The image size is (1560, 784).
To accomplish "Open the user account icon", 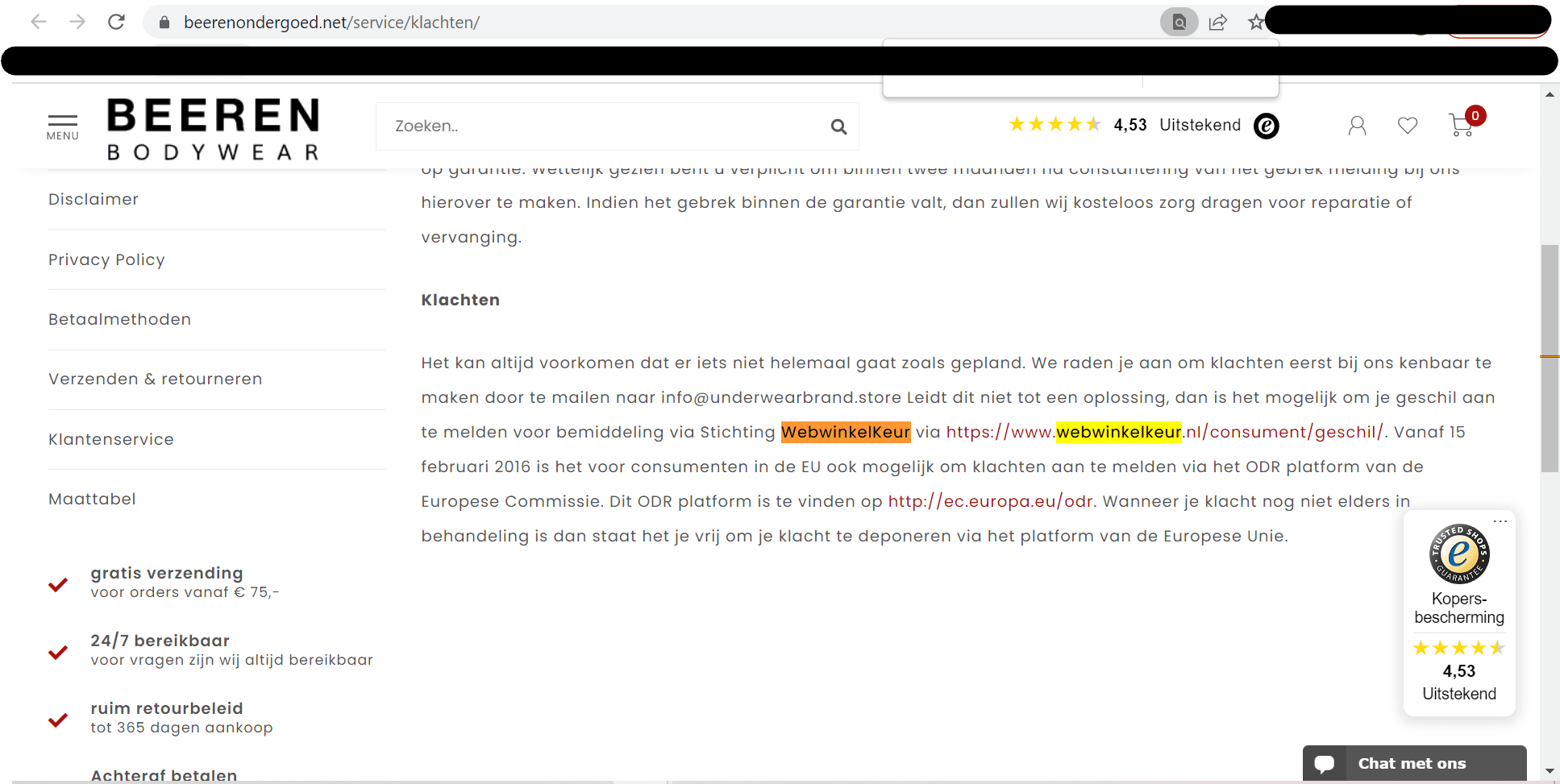I will coord(1357,126).
